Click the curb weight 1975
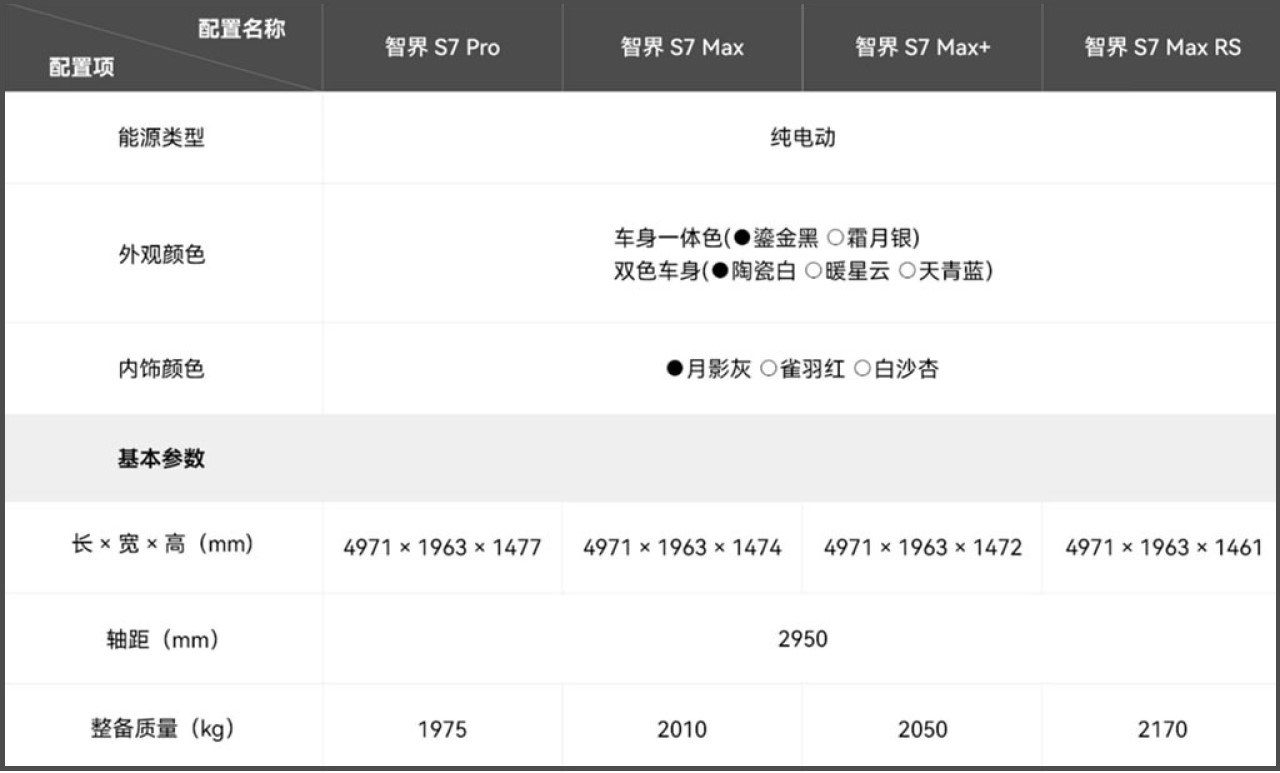 442,730
